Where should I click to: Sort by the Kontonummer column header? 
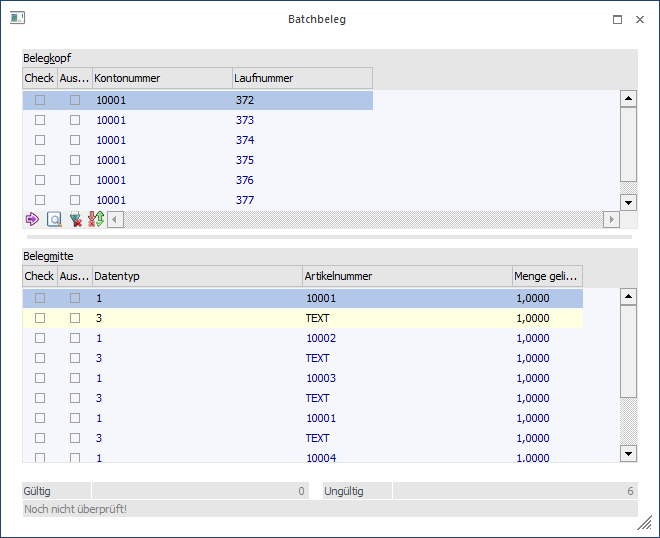162,78
